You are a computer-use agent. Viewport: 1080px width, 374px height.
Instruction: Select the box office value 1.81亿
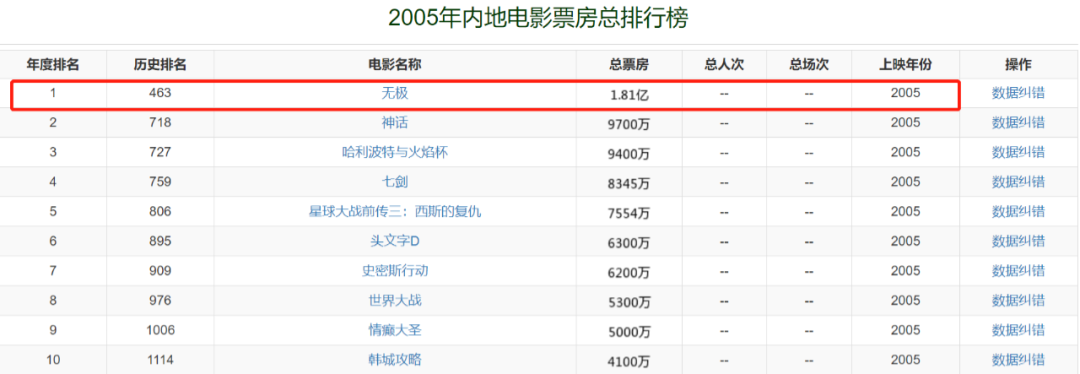629,95
